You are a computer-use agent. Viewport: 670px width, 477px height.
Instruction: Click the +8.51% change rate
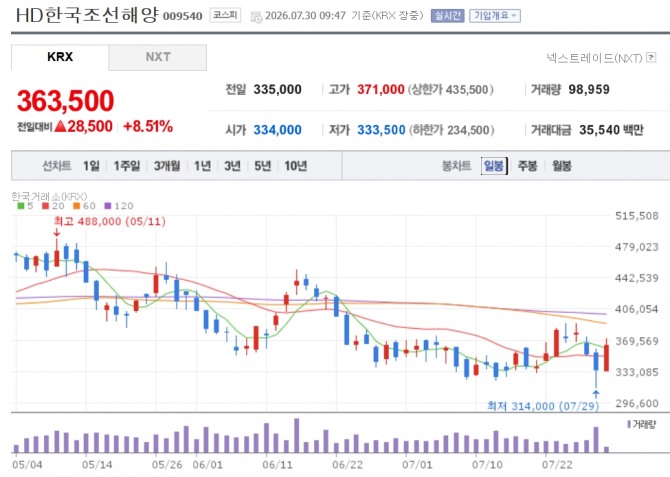click(x=148, y=127)
